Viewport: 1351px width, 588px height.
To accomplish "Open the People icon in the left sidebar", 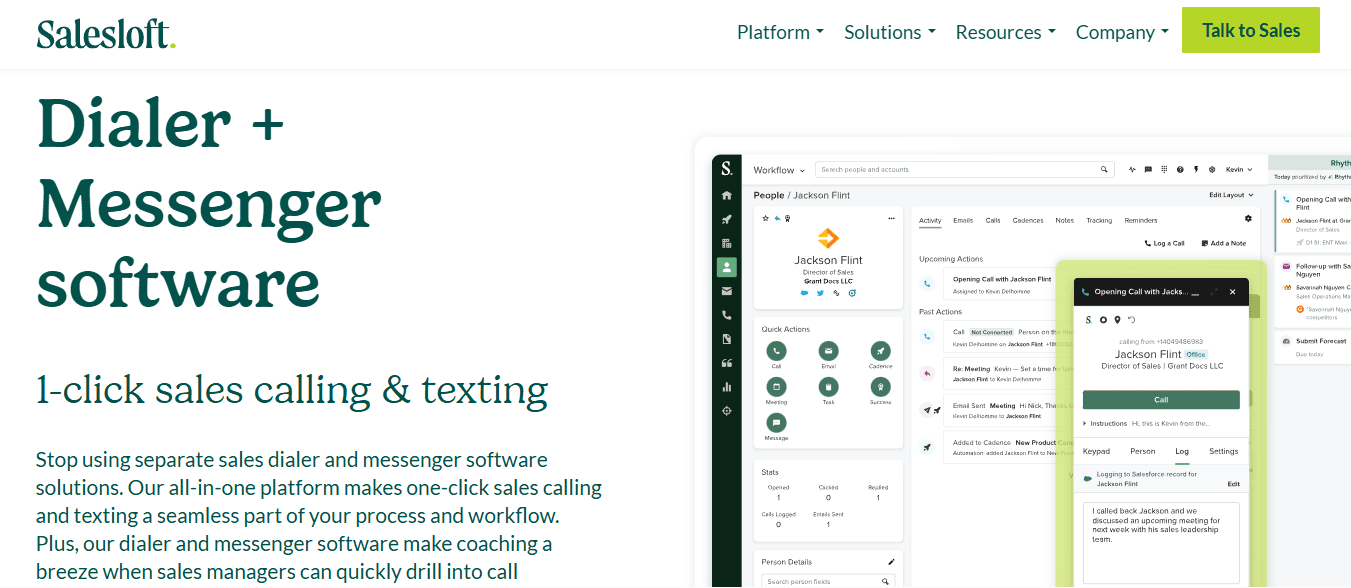I will click(727, 267).
